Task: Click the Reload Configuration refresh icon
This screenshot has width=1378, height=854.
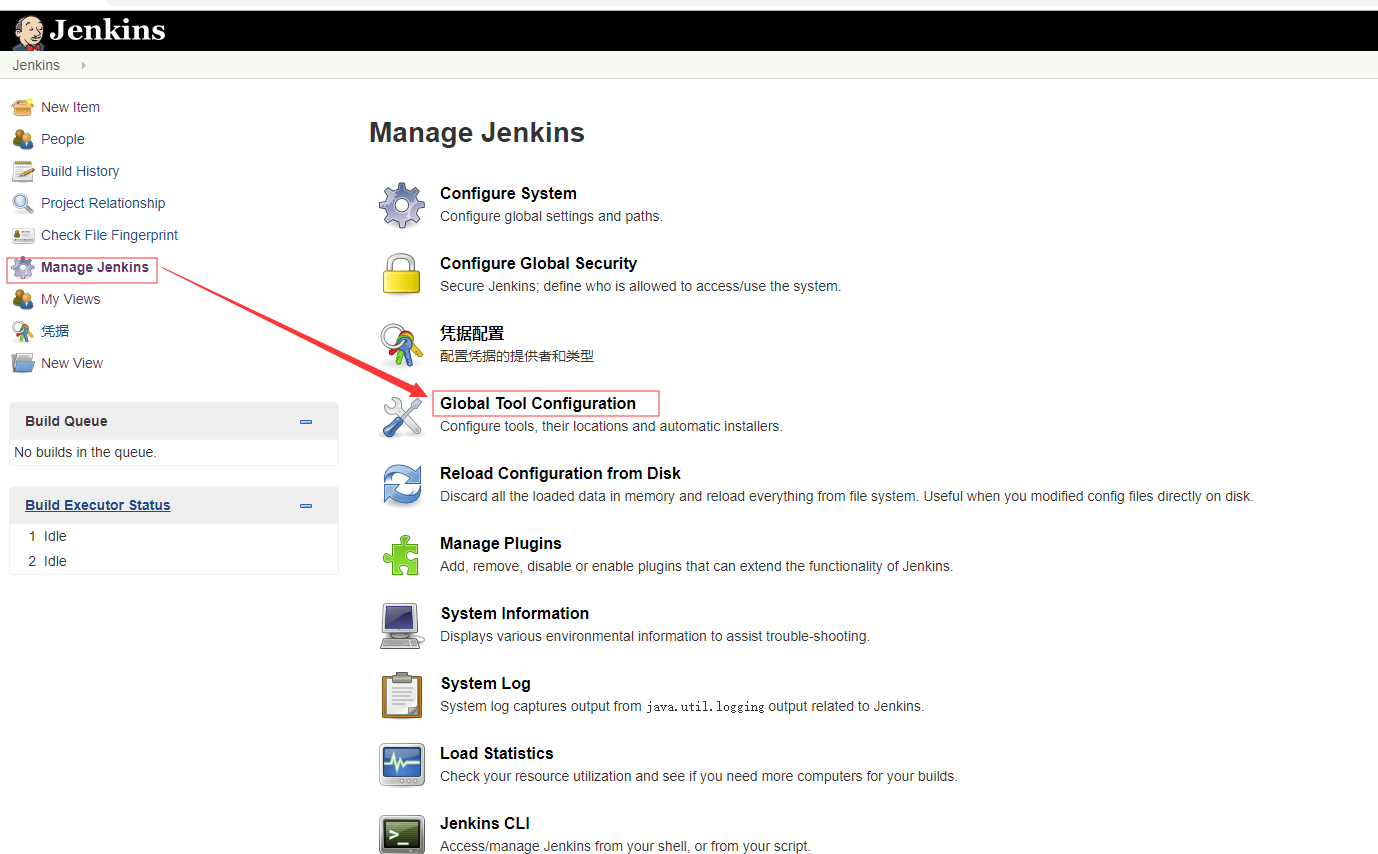Action: pyautogui.click(x=402, y=485)
